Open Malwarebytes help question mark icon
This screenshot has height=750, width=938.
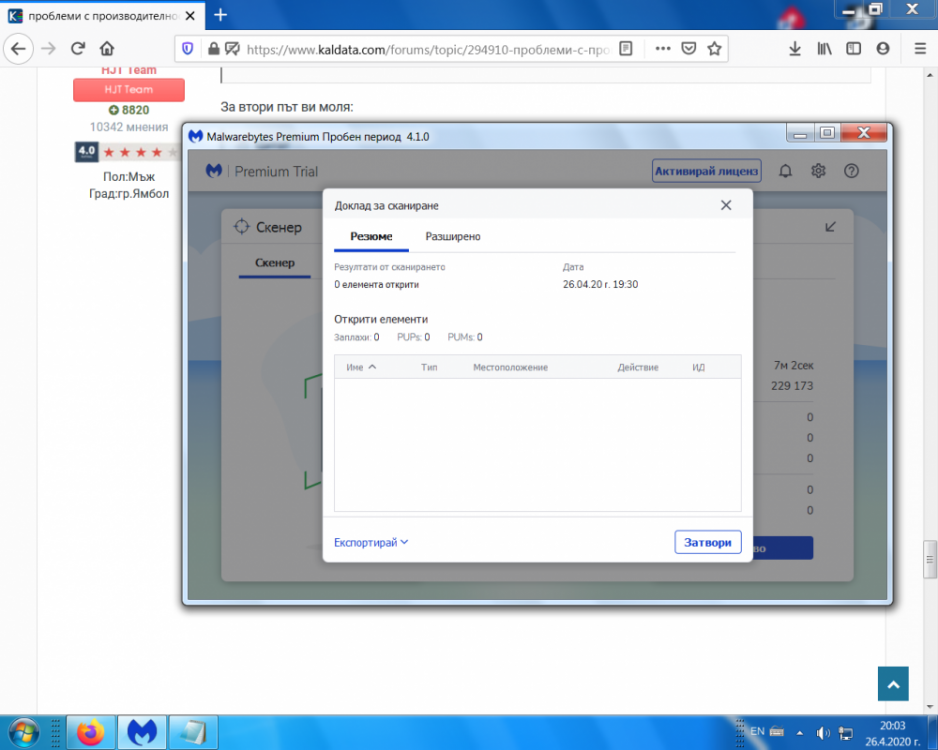click(851, 171)
